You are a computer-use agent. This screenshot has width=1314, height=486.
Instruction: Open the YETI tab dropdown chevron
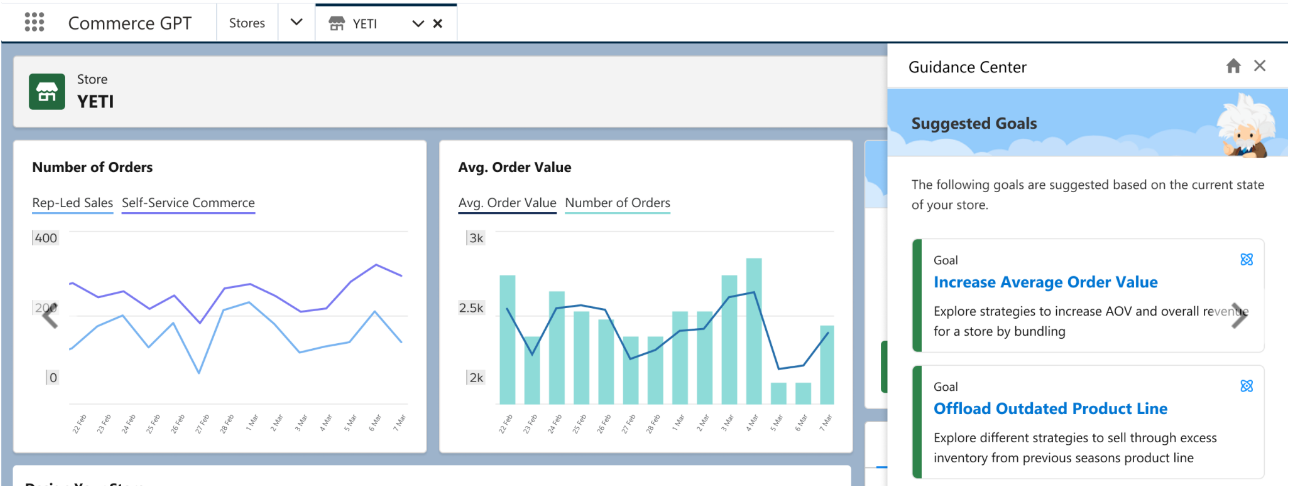pyautogui.click(x=418, y=24)
